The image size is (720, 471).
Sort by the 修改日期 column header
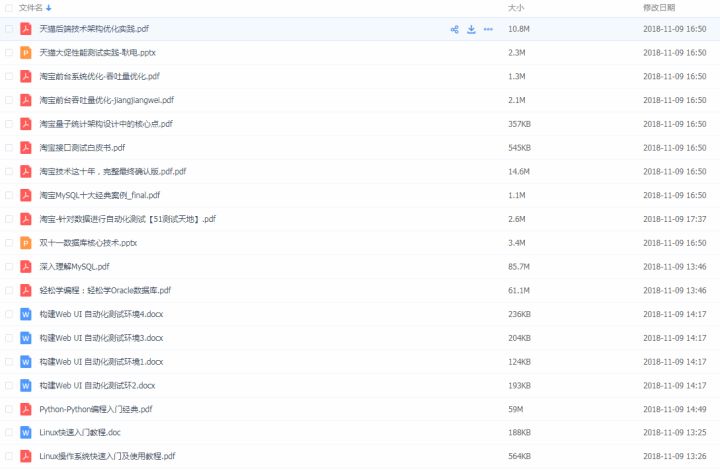[x=659, y=8]
